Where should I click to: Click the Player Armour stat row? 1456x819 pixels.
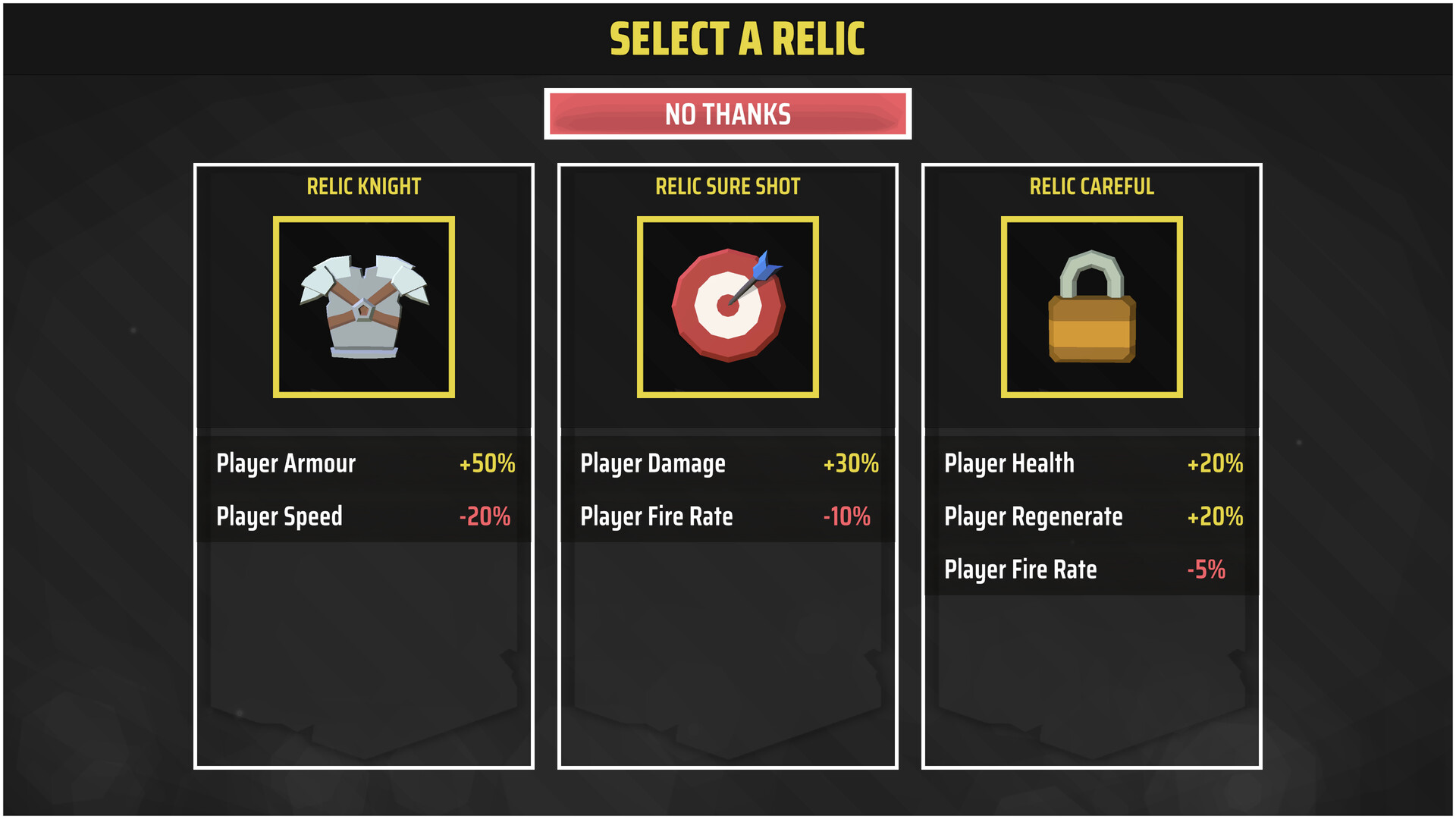tap(364, 463)
